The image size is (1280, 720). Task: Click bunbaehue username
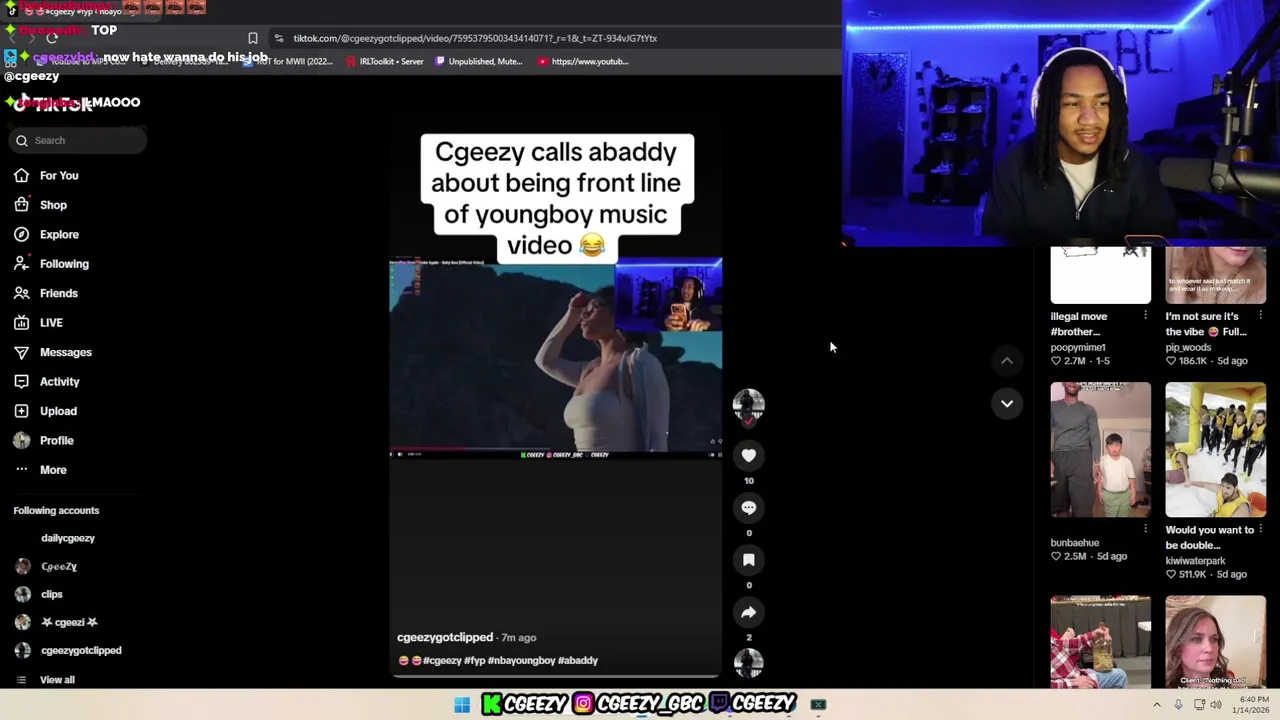(1075, 542)
